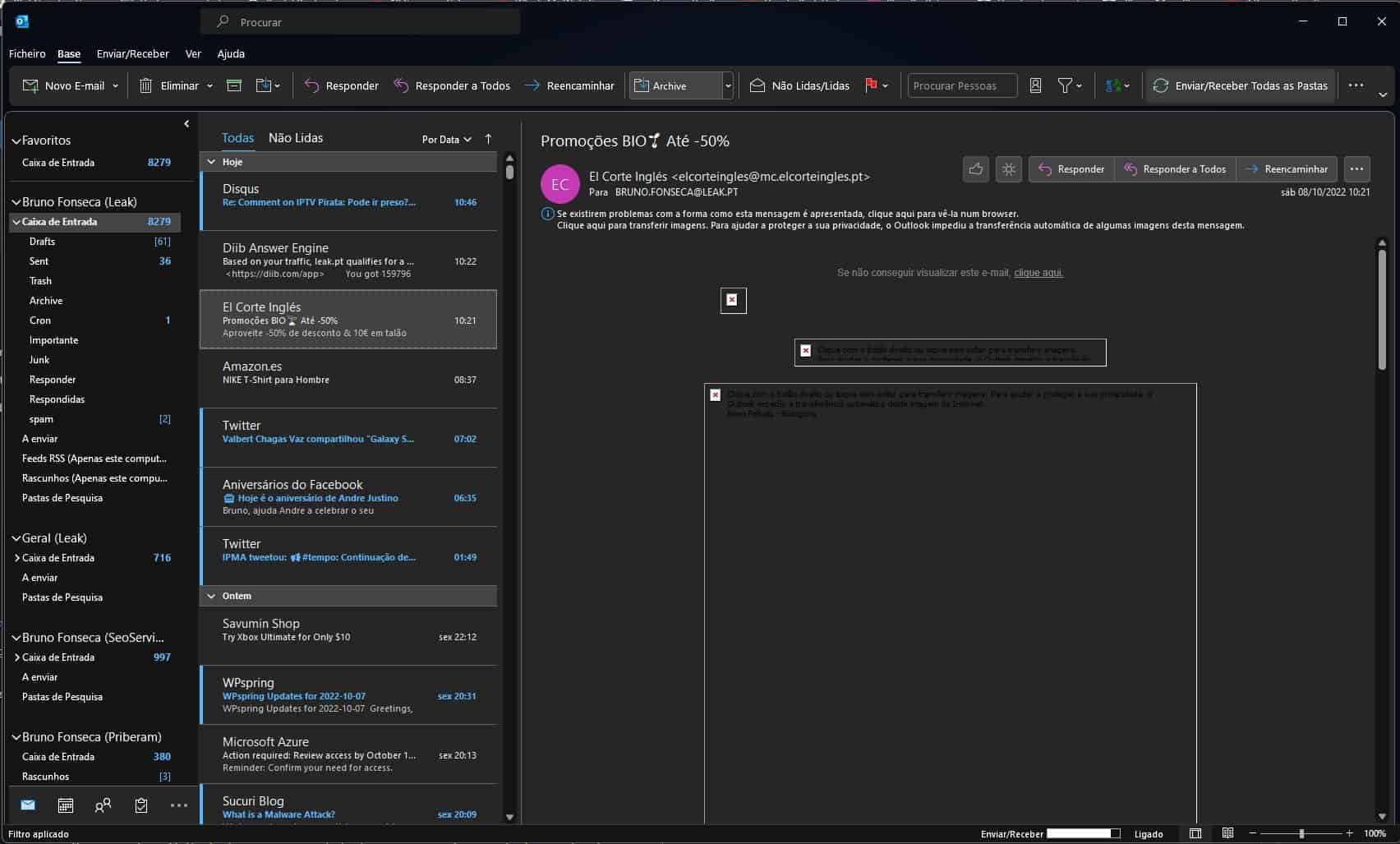Open the Por Data sort dropdown
1400x844 pixels.
446,140
